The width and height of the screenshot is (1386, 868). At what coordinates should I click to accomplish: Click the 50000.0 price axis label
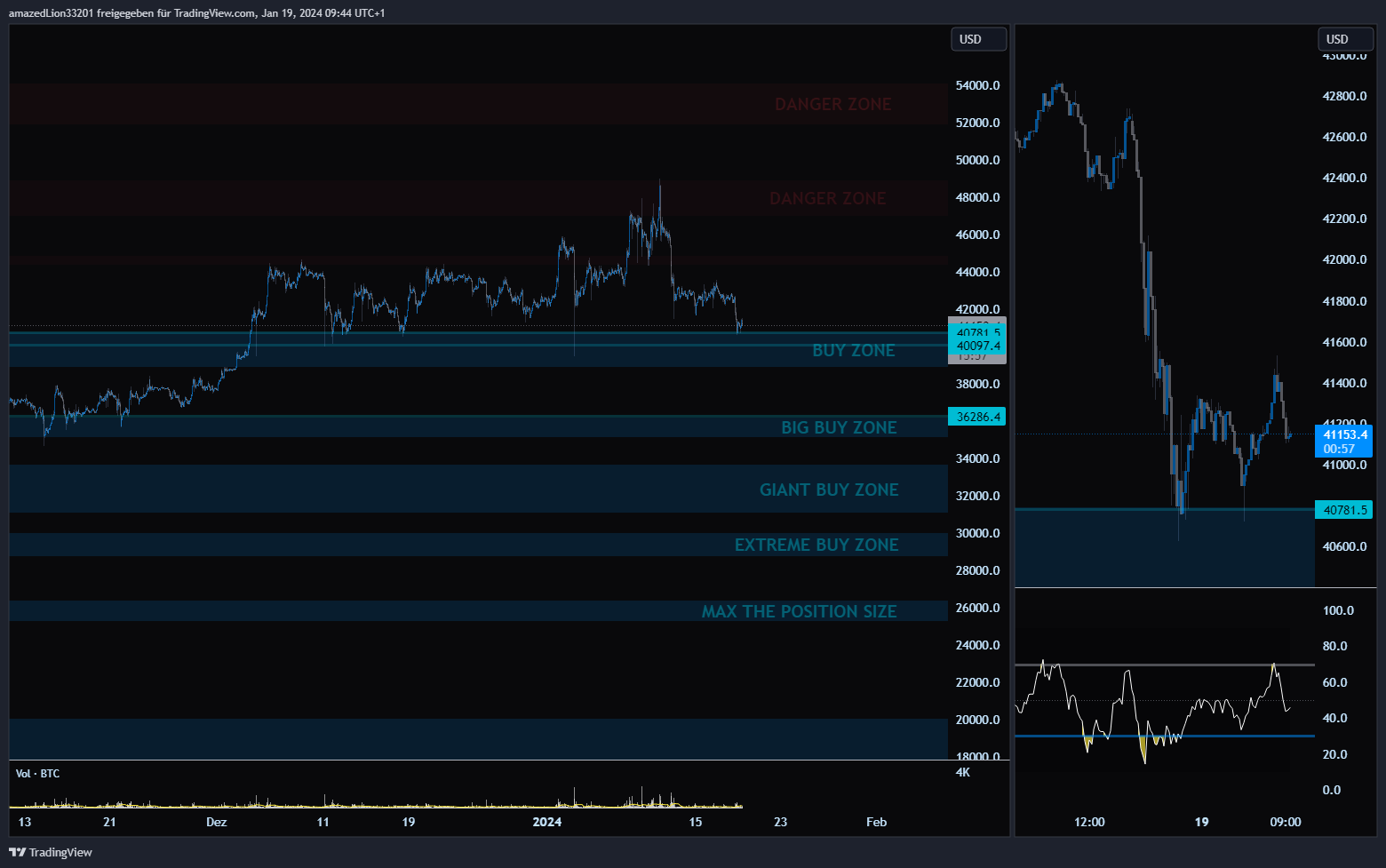[977, 160]
